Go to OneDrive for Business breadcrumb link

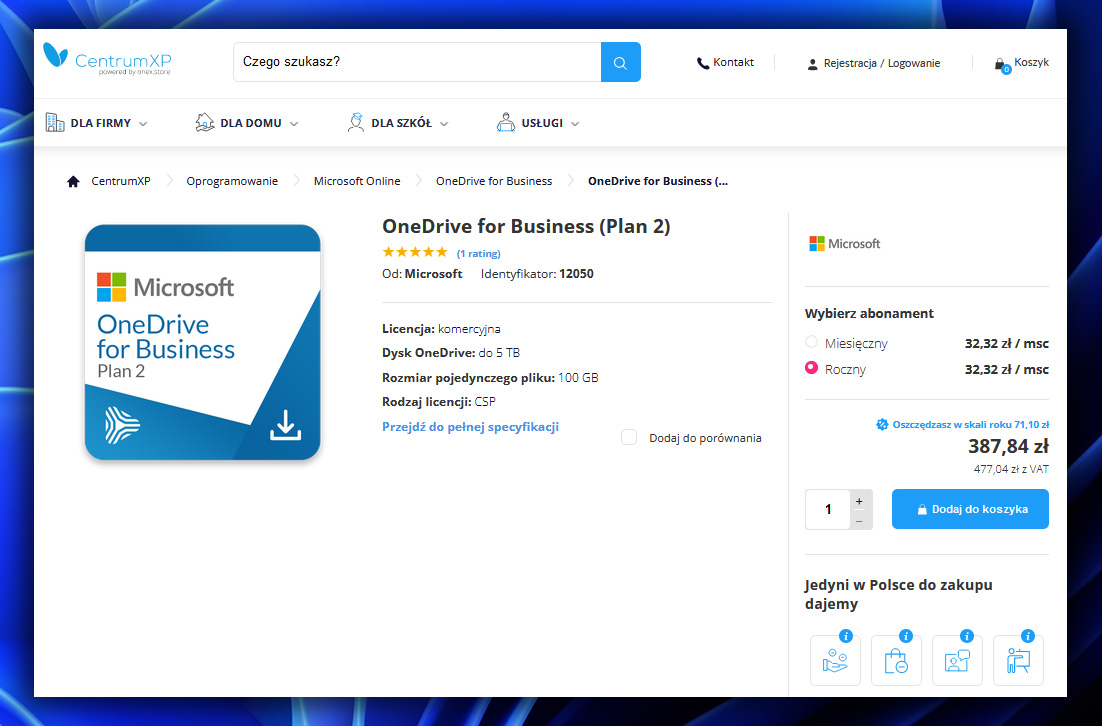pos(494,181)
